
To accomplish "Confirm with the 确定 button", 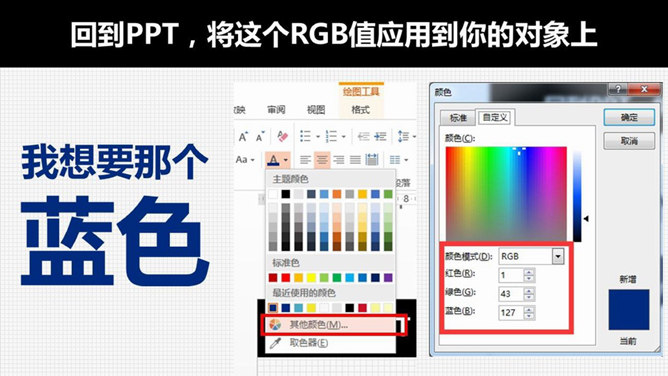I will coord(629,117).
